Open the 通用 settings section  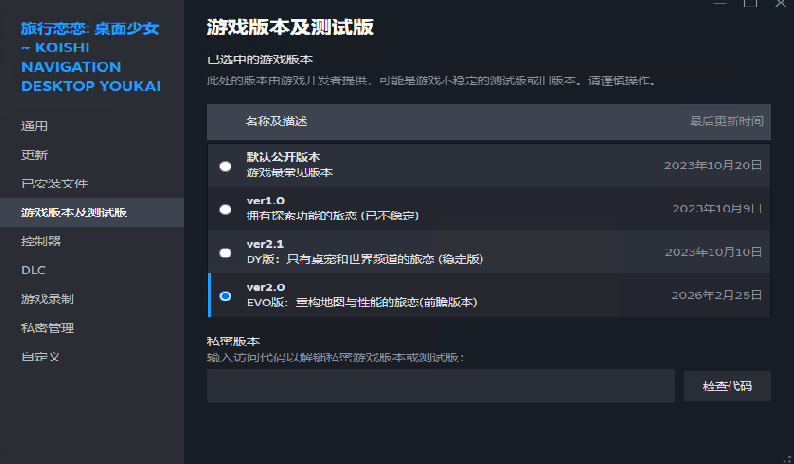[34, 126]
